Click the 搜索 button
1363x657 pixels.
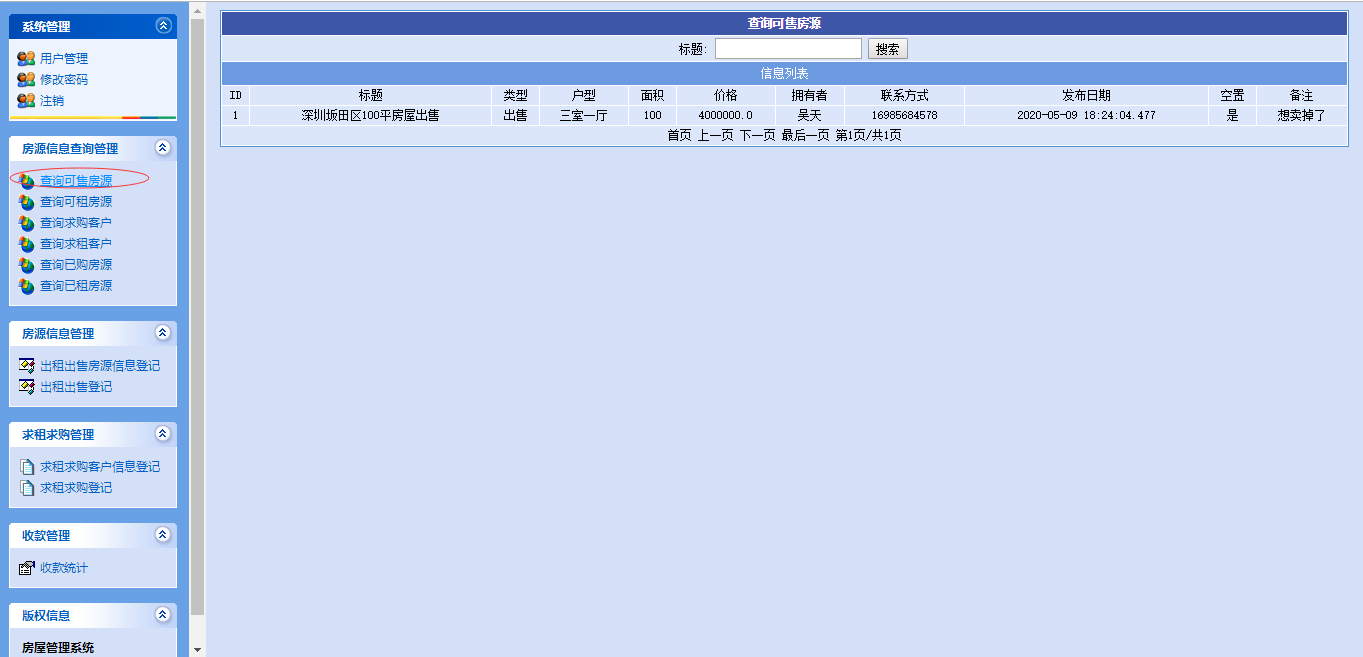[888, 49]
